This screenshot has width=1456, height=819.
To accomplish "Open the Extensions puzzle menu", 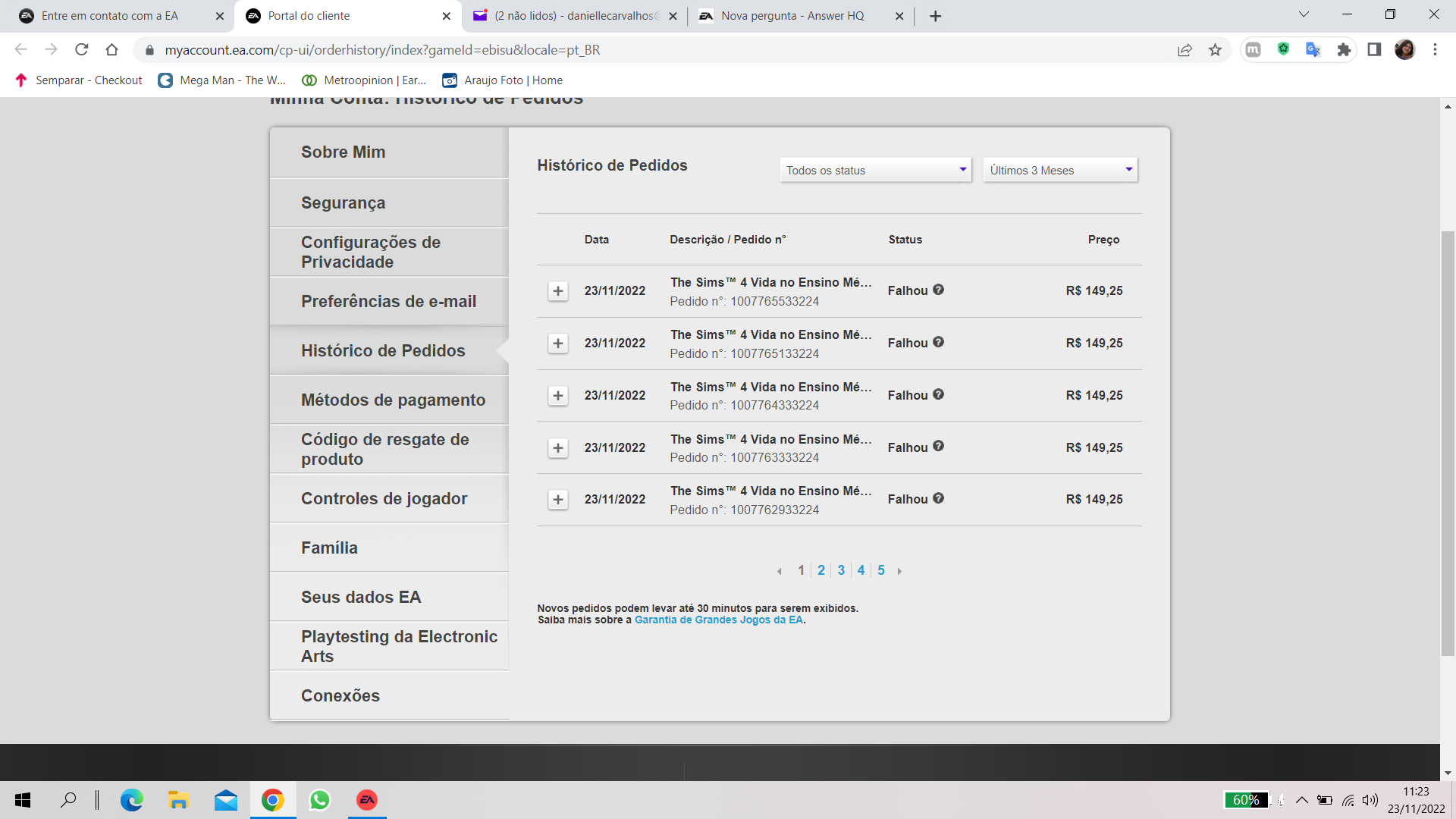I will click(x=1345, y=50).
